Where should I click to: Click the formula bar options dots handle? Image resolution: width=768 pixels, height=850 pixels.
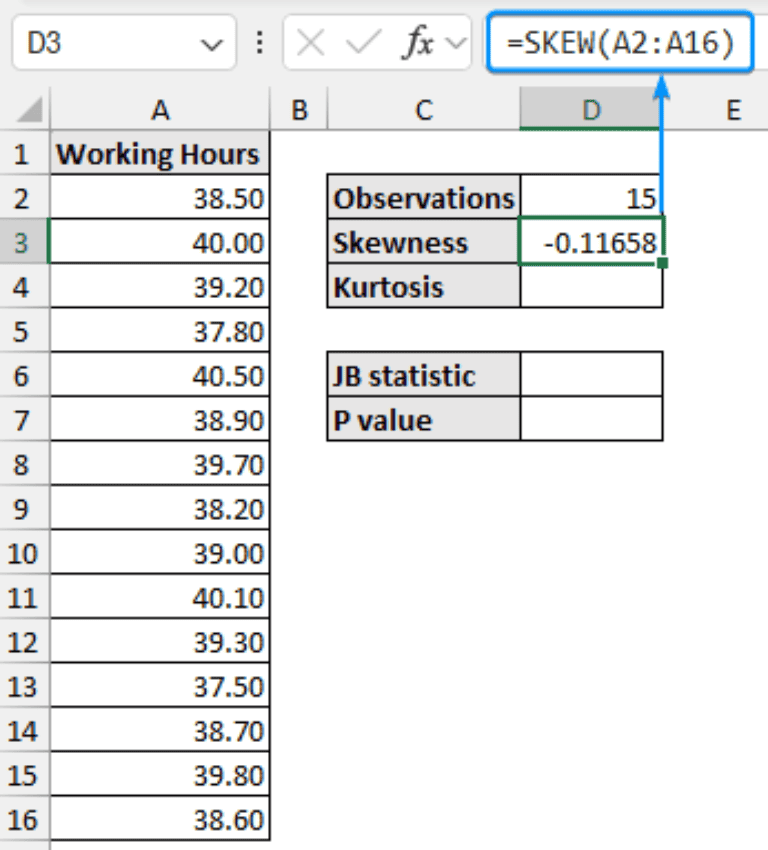click(260, 44)
